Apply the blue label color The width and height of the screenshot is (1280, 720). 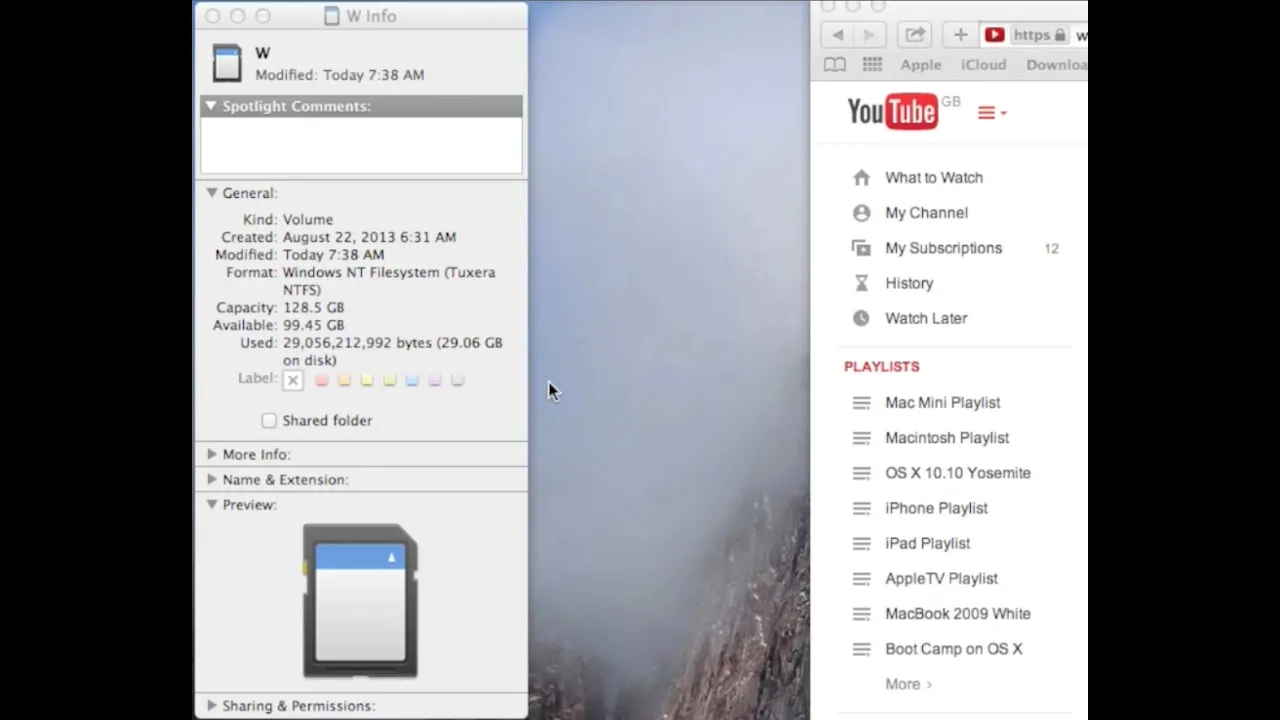[412, 380]
